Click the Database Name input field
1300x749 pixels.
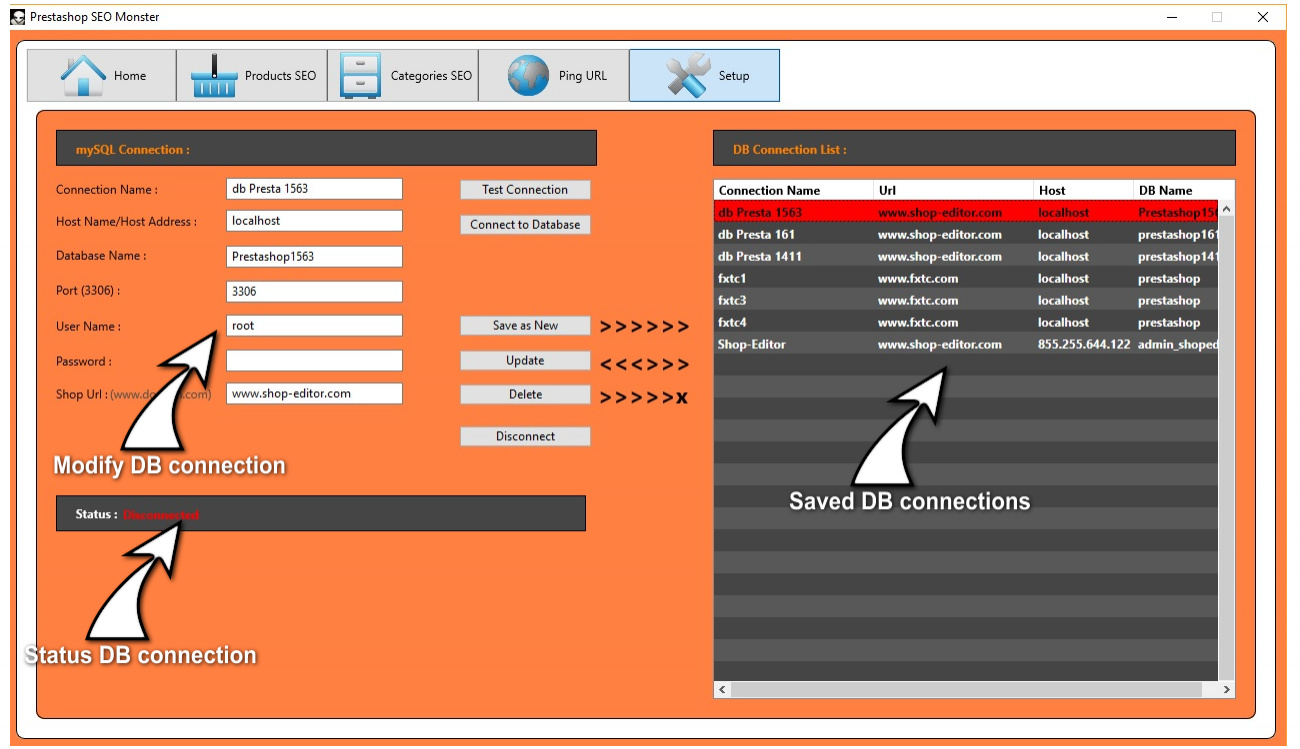(x=314, y=257)
